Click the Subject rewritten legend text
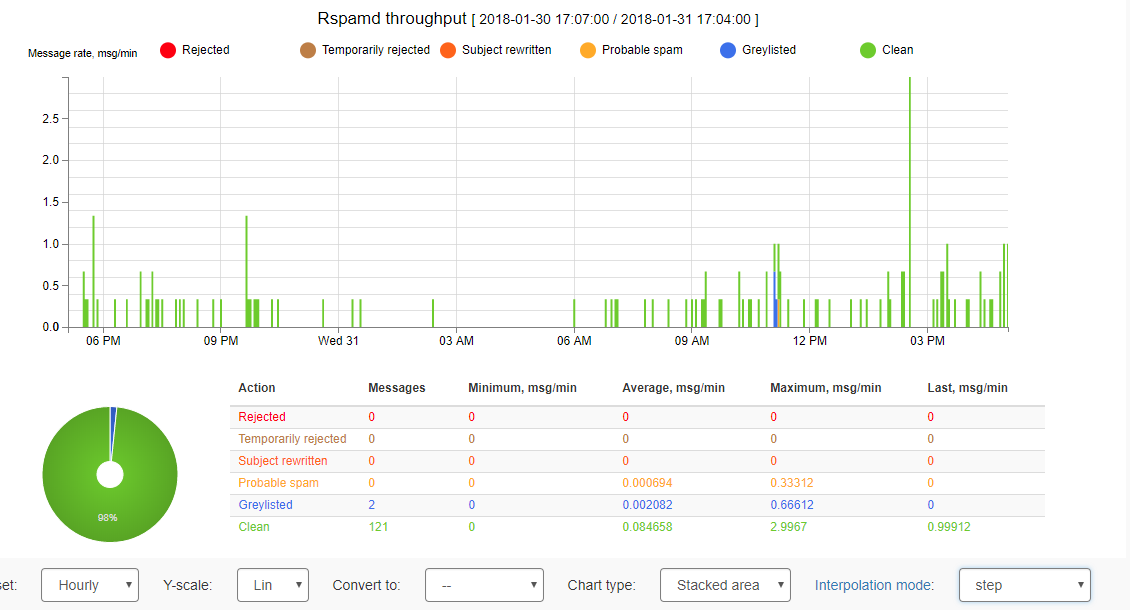The image size is (1130, 610). coord(507,50)
